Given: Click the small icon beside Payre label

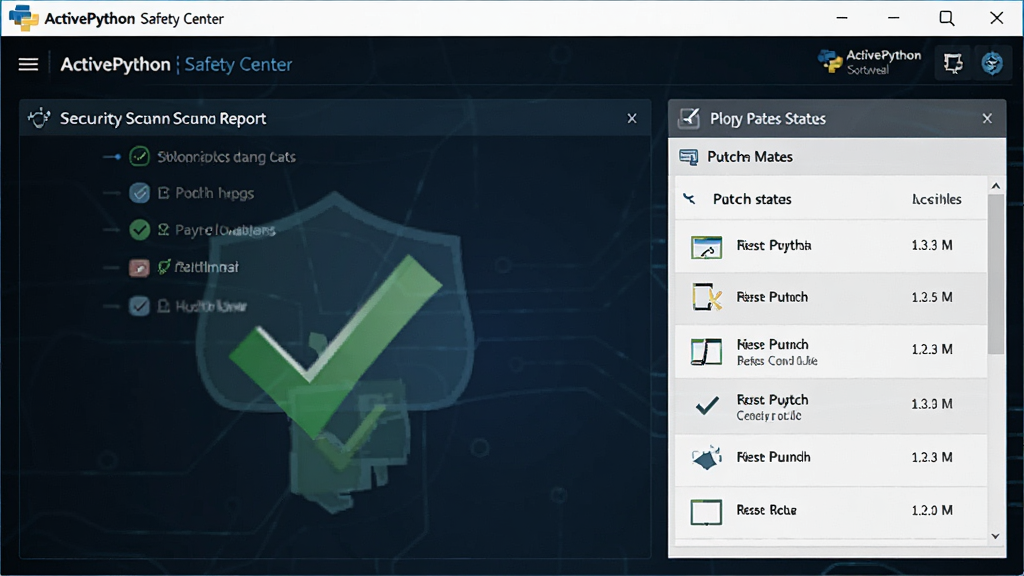Looking at the screenshot, I should click(x=164, y=230).
